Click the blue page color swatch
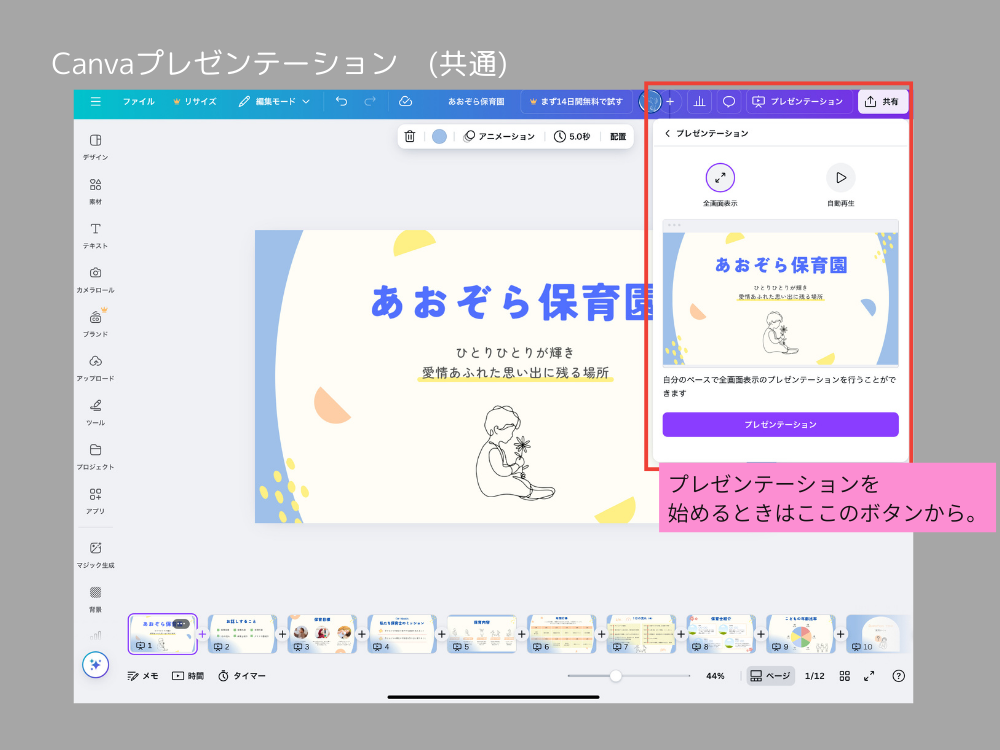Image resolution: width=1000 pixels, height=750 pixels. [x=439, y=136]
